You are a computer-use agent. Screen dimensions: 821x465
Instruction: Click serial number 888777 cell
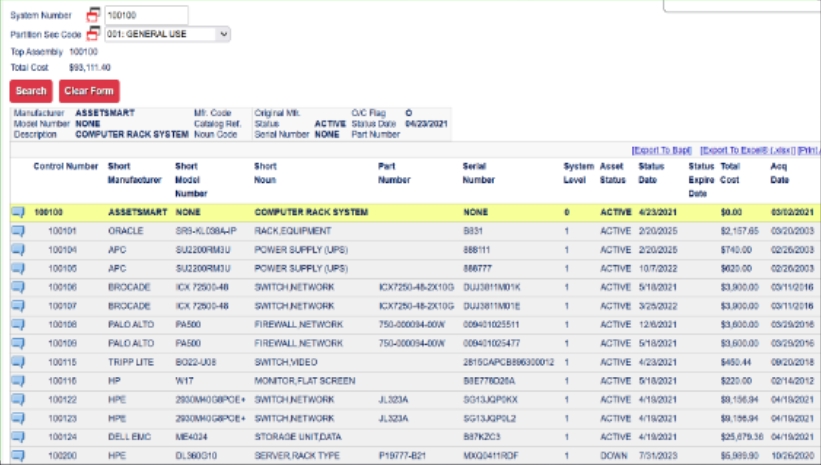point(478,269)
